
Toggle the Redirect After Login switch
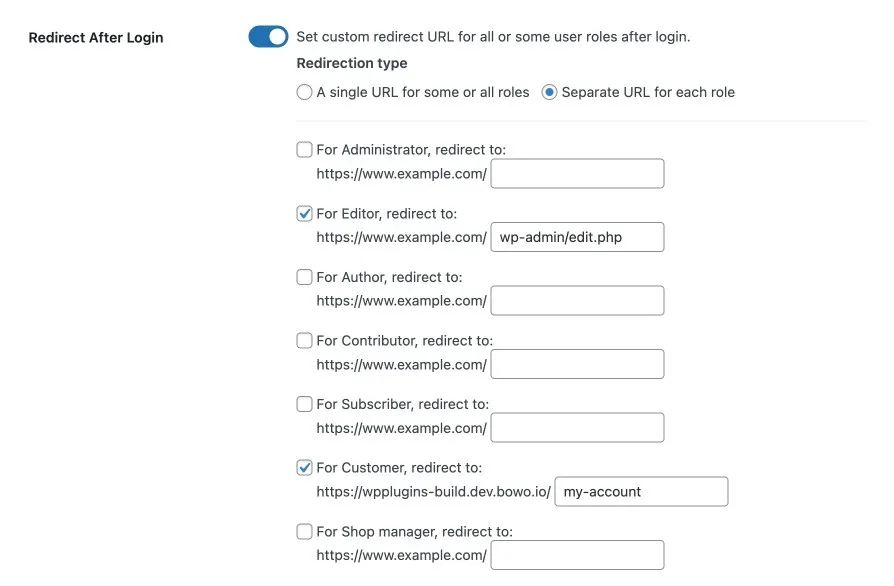click(268, 36)
